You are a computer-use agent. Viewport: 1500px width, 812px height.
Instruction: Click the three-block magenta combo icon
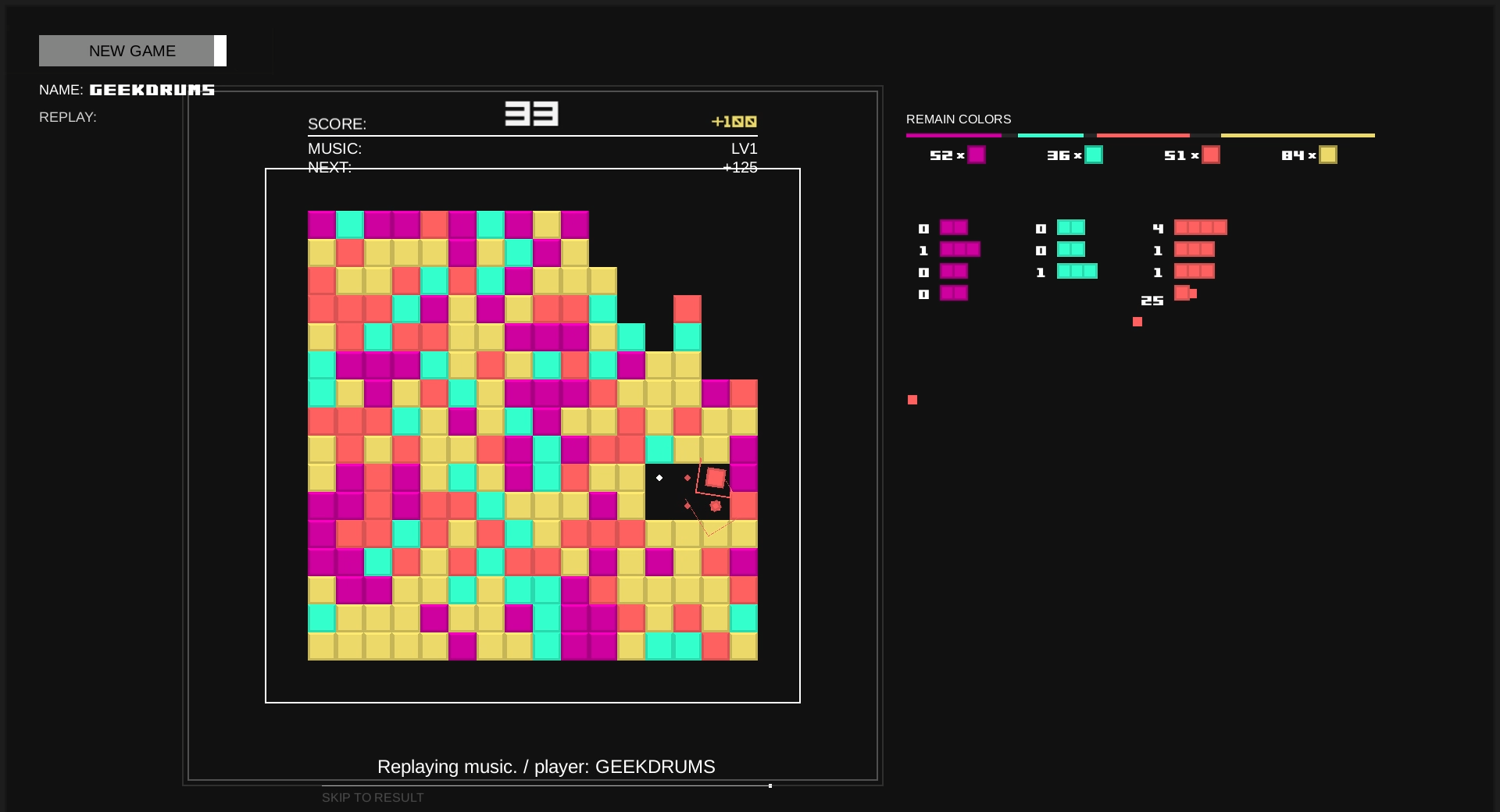[960, 249]
